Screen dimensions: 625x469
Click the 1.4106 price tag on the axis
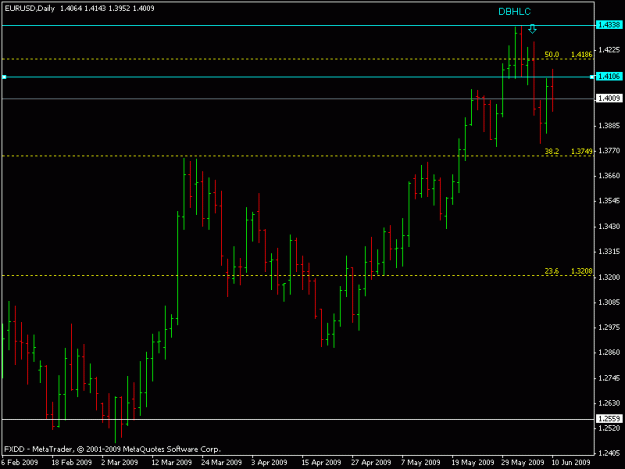609,77
